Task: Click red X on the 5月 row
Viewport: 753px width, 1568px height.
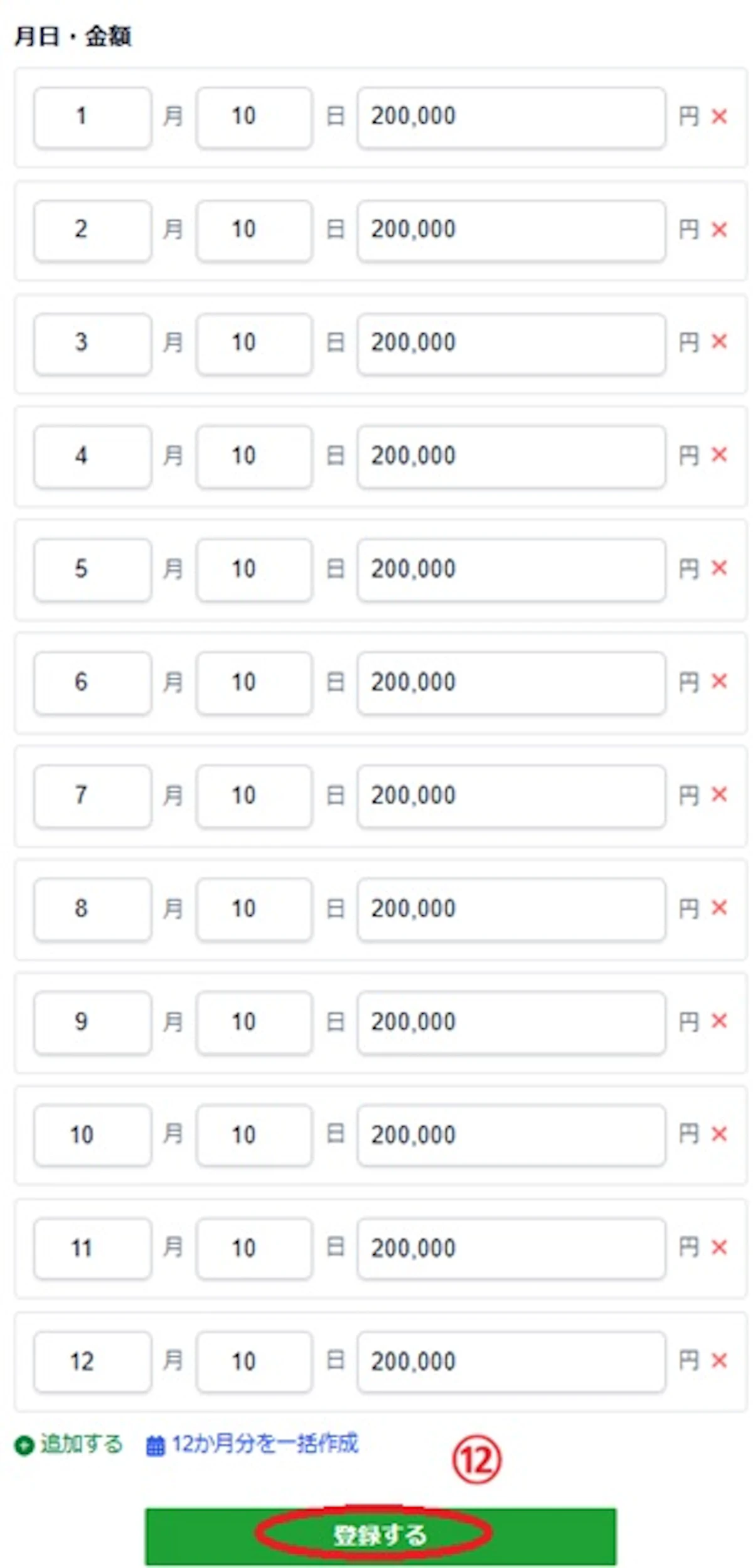Action: 719,568
